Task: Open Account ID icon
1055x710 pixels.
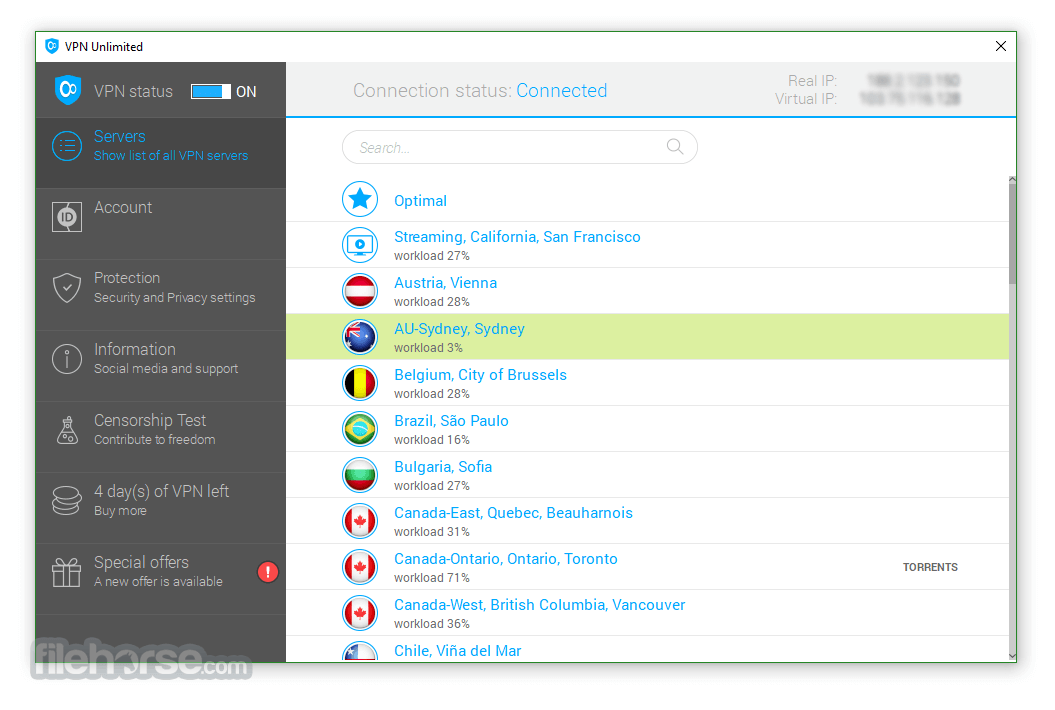Action: [67, 217]
